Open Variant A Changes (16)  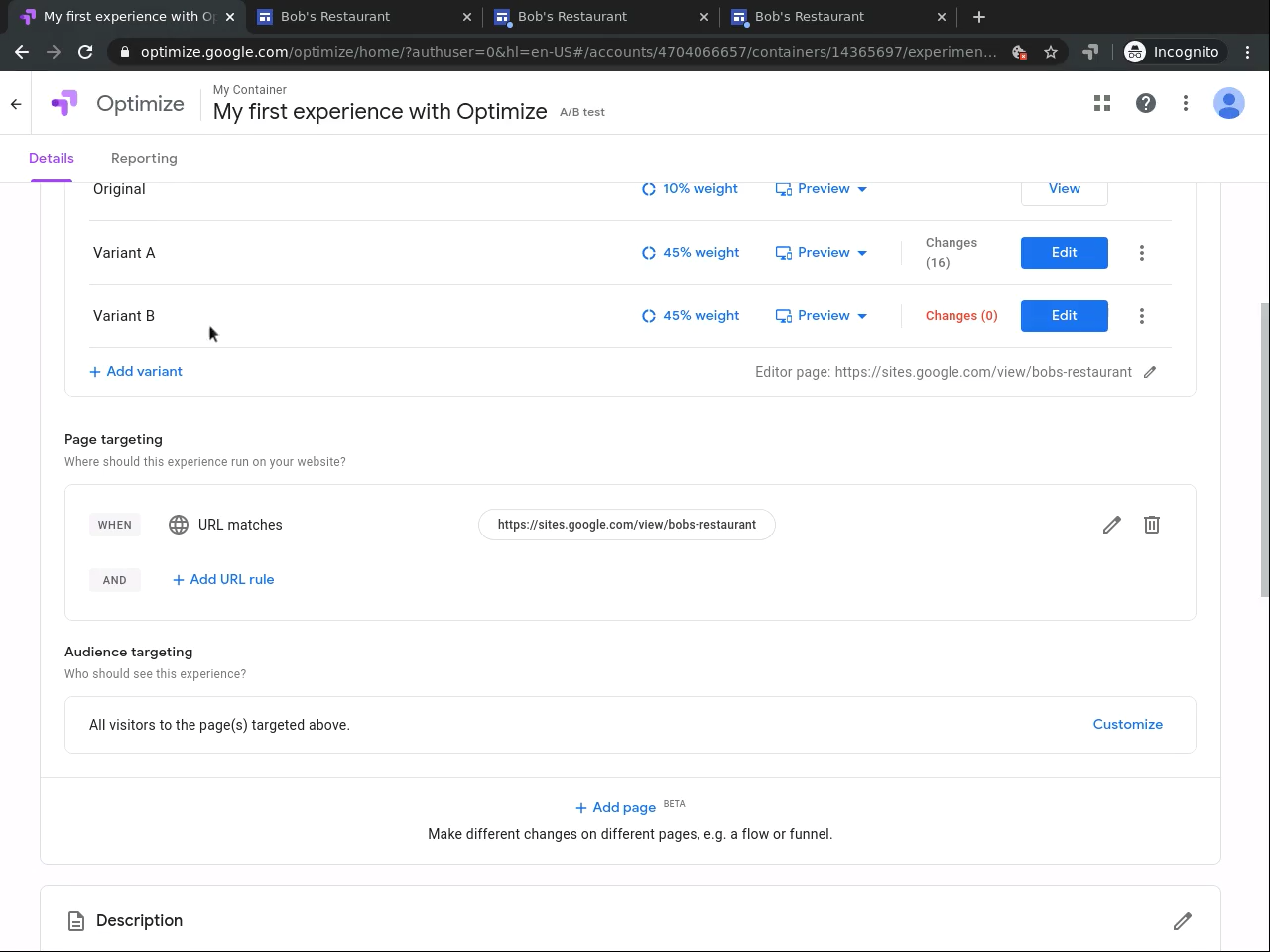click(x=952, y=253)
